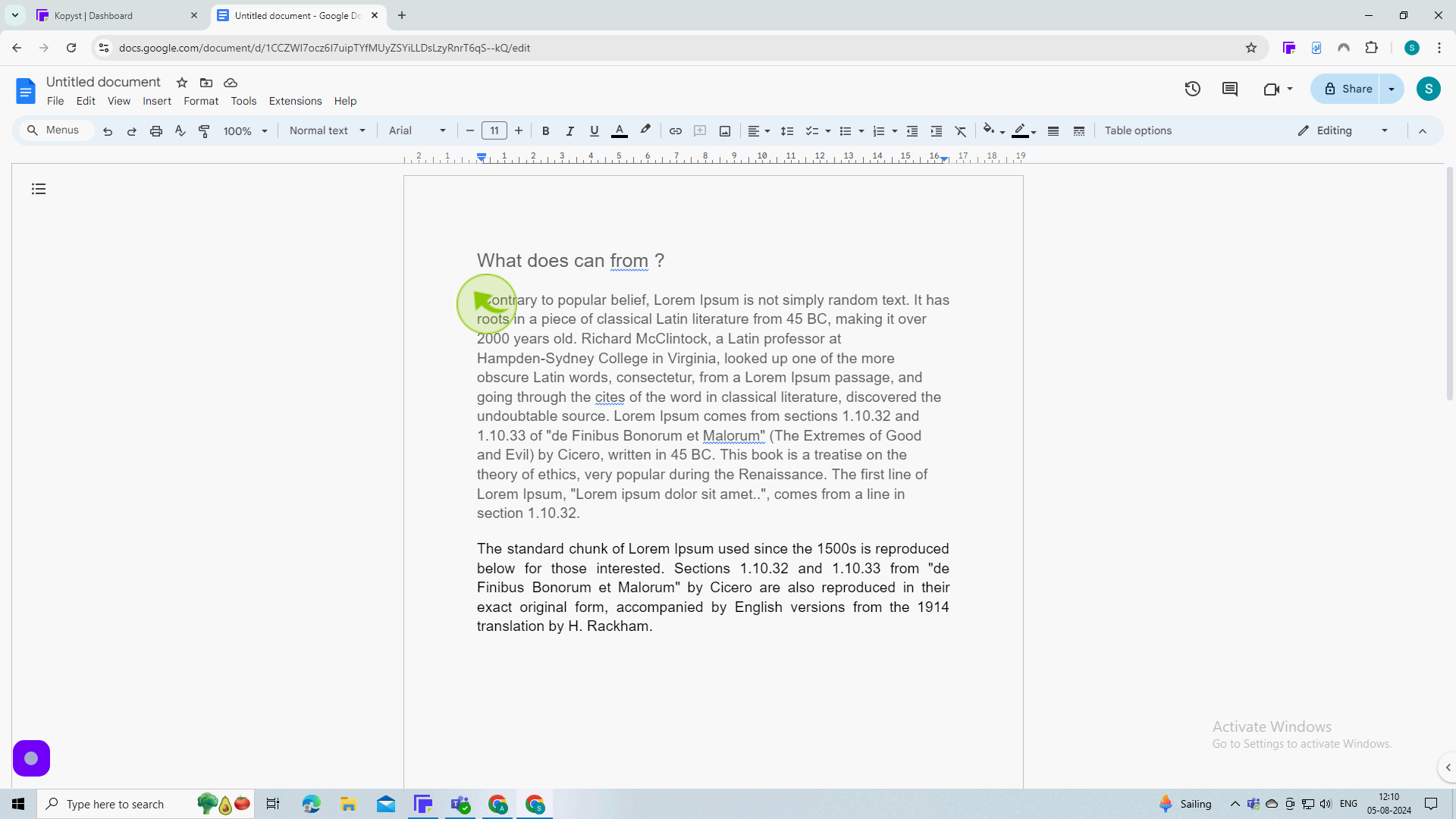The width and height of the screenshot is (1456, 819).
Task: Open the Format menu
Action: pos(200,101)
